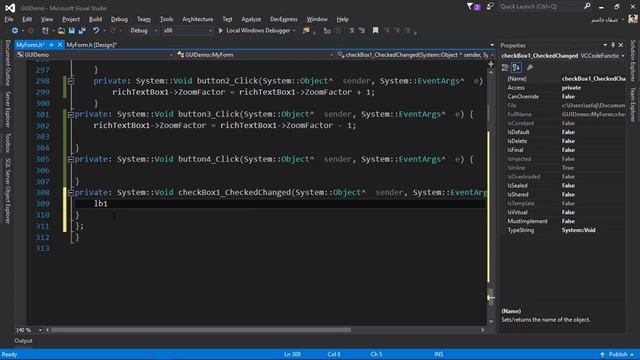Open the Server Explorer side tab
The width and height of the screenshot is (640, 360).
click(7, 109)
